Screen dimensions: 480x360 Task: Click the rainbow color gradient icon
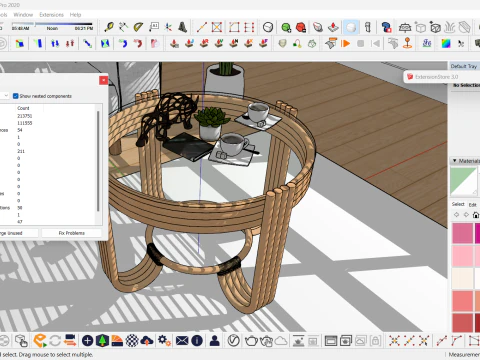pyautogui.click(x=446, y=43)
